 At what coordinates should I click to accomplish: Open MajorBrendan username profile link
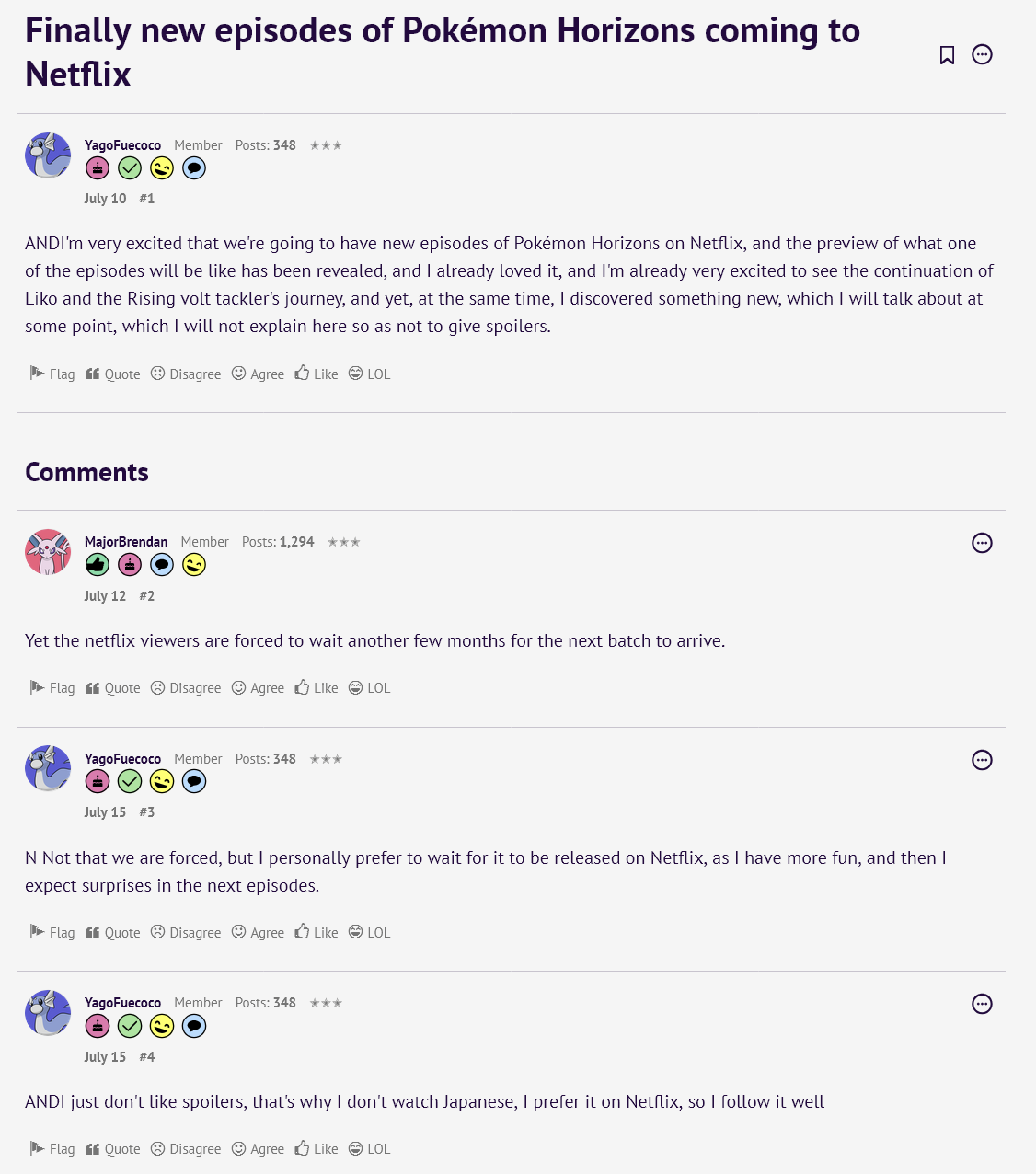click(126, 542)
